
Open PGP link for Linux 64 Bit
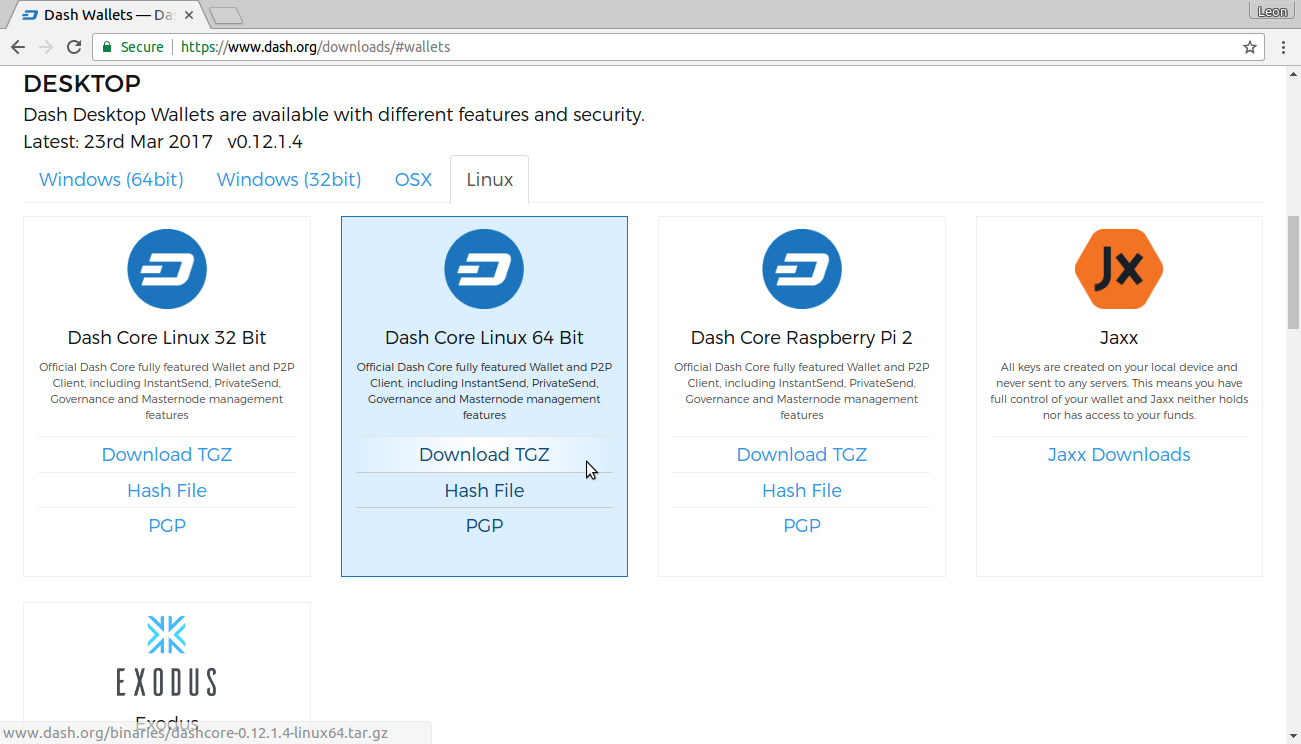coord(484,526)
